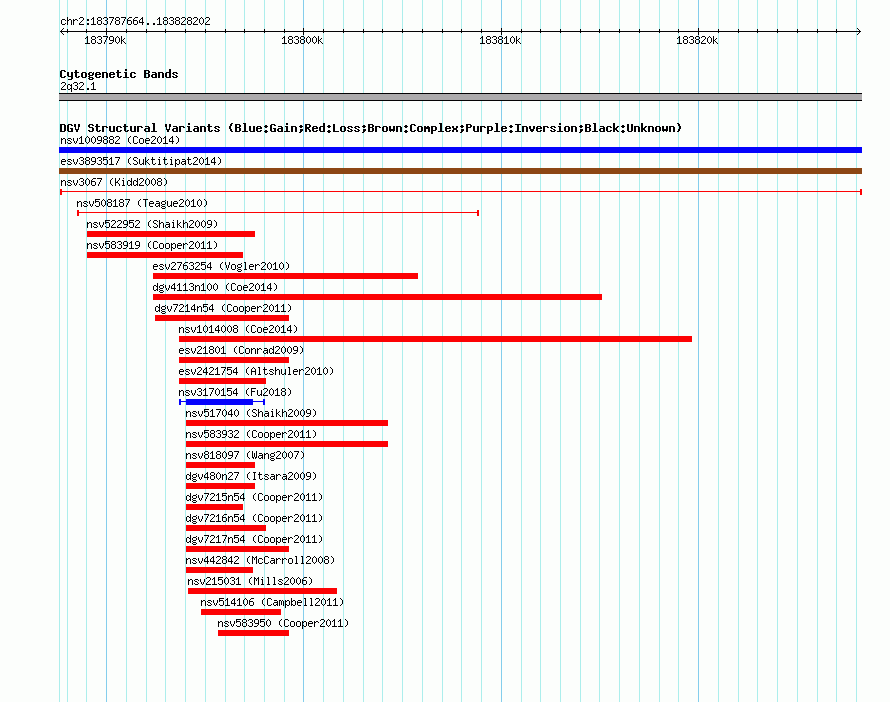Screen dimensions: 890x702
Task: Open the dgv7215n54 (Cooper2011) variant label
Action: 254,497
